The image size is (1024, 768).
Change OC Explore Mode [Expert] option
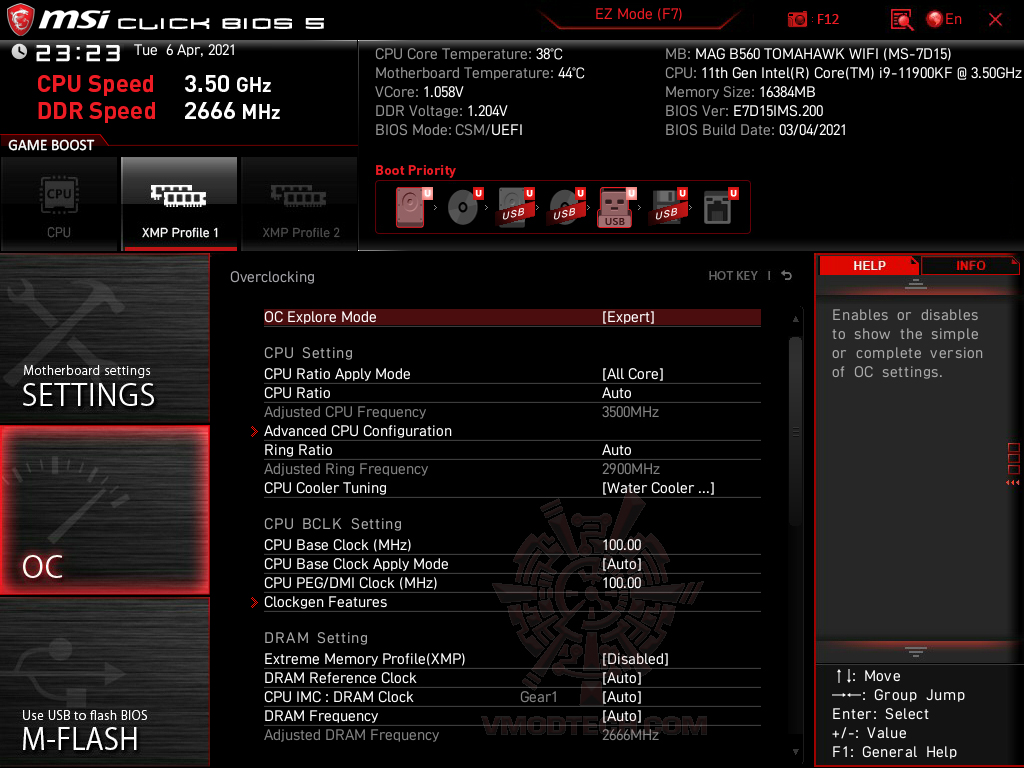tap(512, 317)
